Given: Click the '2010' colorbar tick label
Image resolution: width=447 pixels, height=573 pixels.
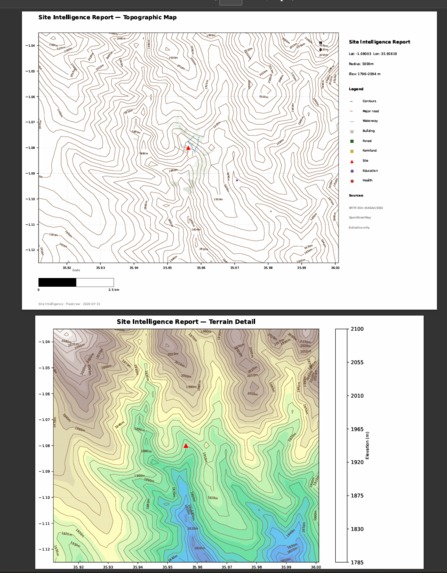Looking at the screenshot, I should pos(357,396).
